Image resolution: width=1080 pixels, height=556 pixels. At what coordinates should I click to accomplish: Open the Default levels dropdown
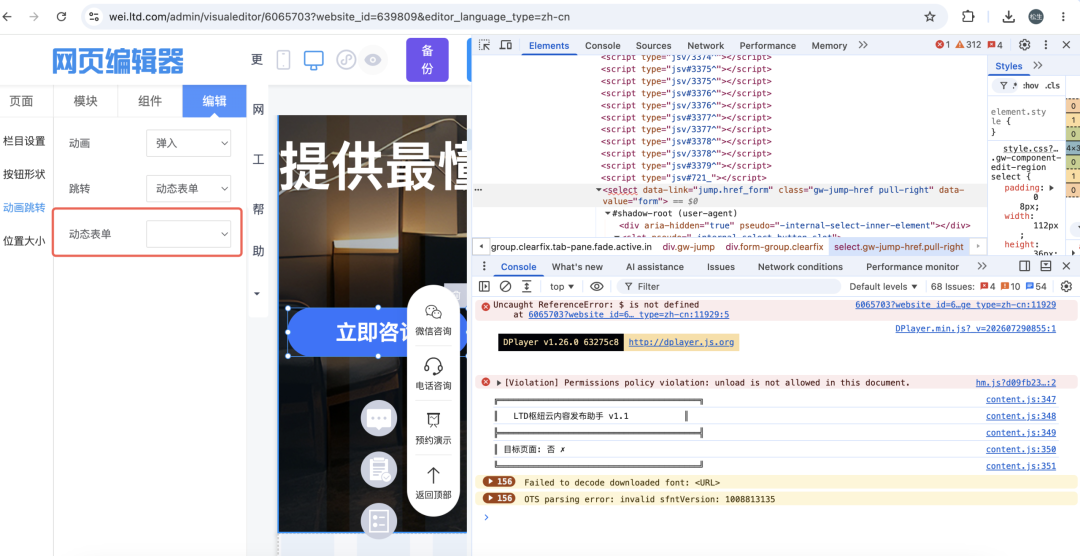(x=883, y=287)
